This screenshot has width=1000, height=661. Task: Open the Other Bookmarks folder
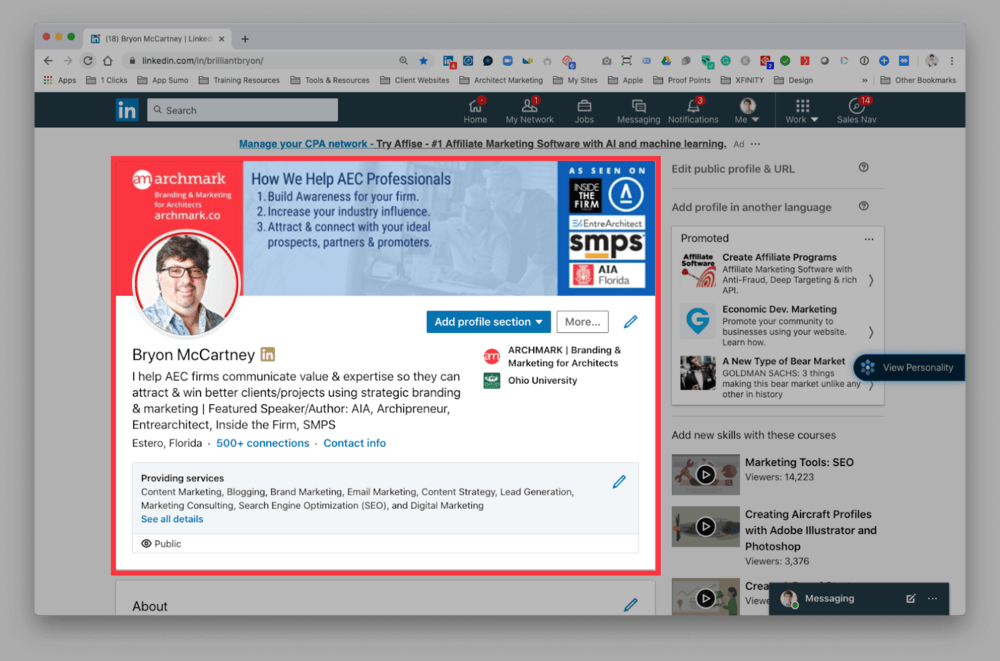tap(918, 80)
